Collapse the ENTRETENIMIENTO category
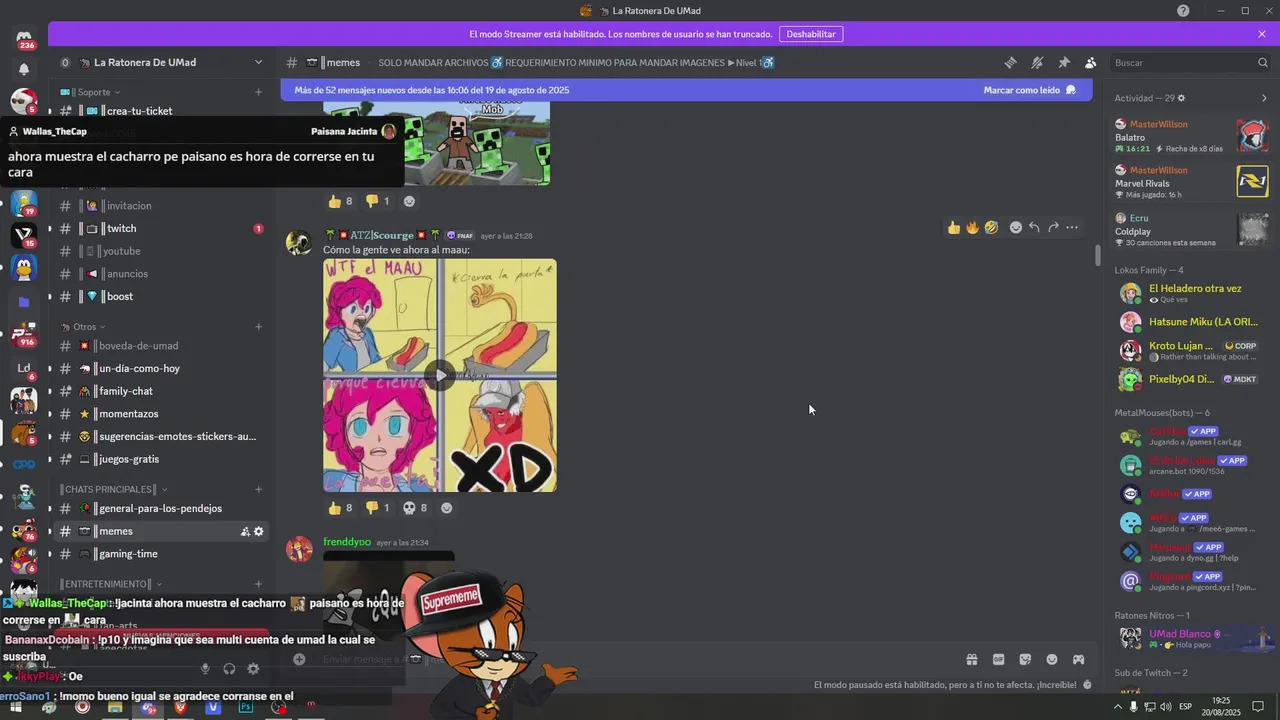The image size is (1280, 720). click(x=110, y=584)
